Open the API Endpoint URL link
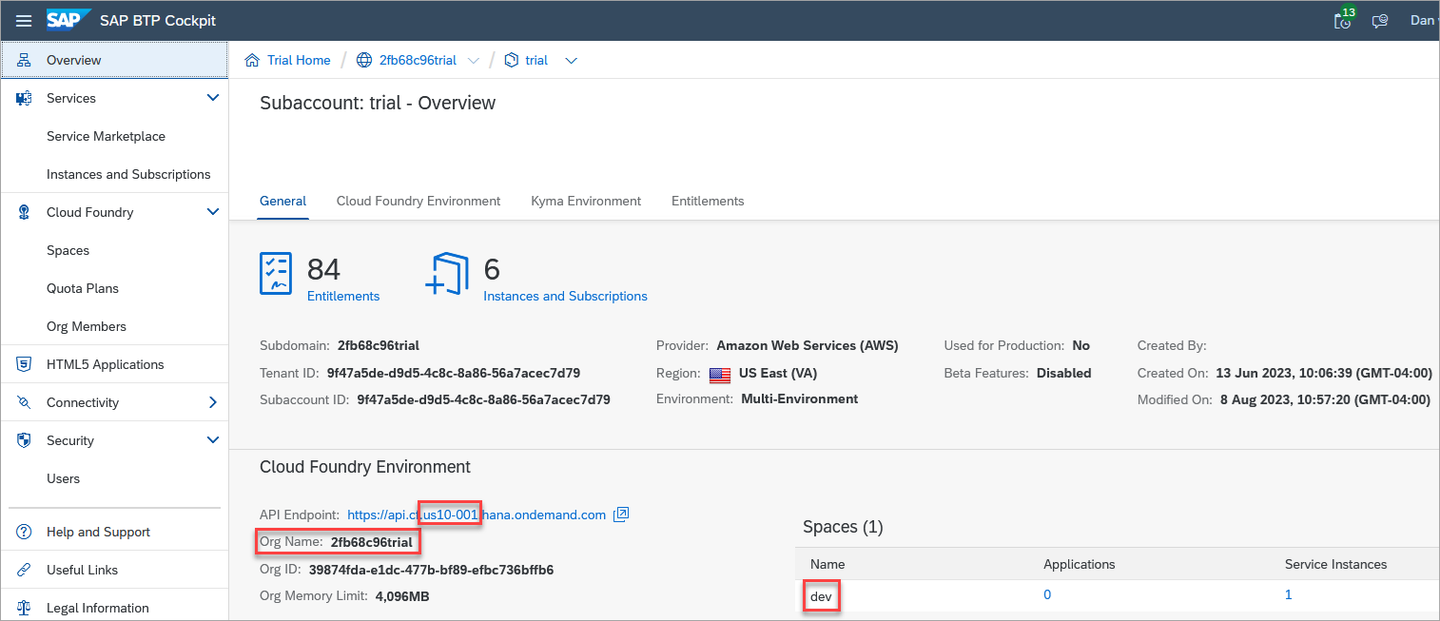 click(x=477, y=514)
